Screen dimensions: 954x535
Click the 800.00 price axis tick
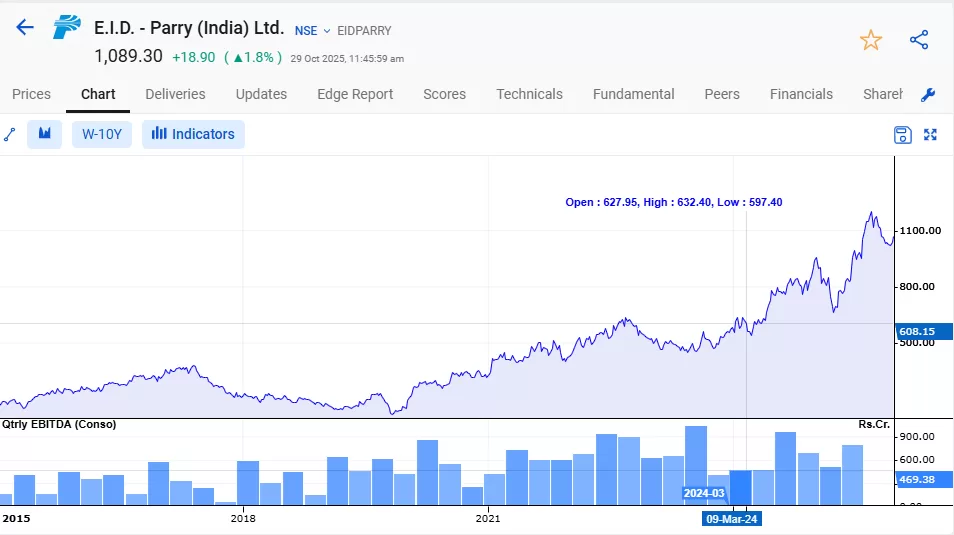917,287
